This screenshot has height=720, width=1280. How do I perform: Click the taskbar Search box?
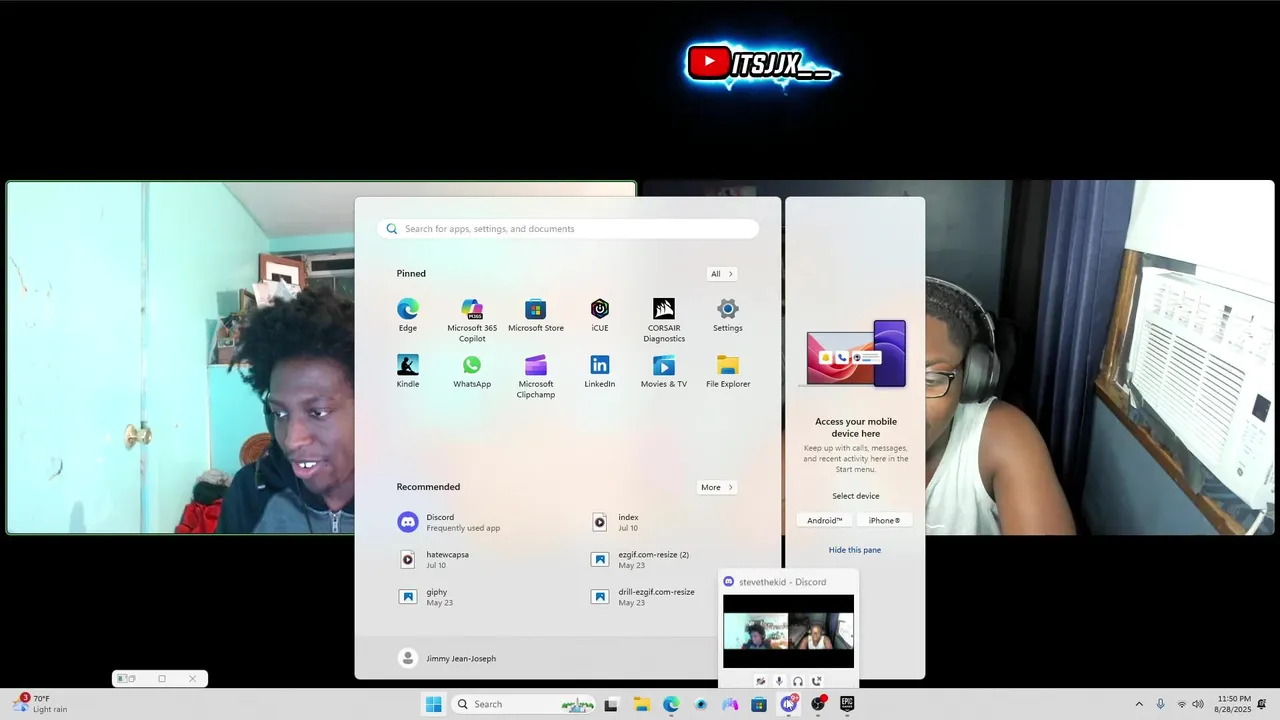point(524,704)
